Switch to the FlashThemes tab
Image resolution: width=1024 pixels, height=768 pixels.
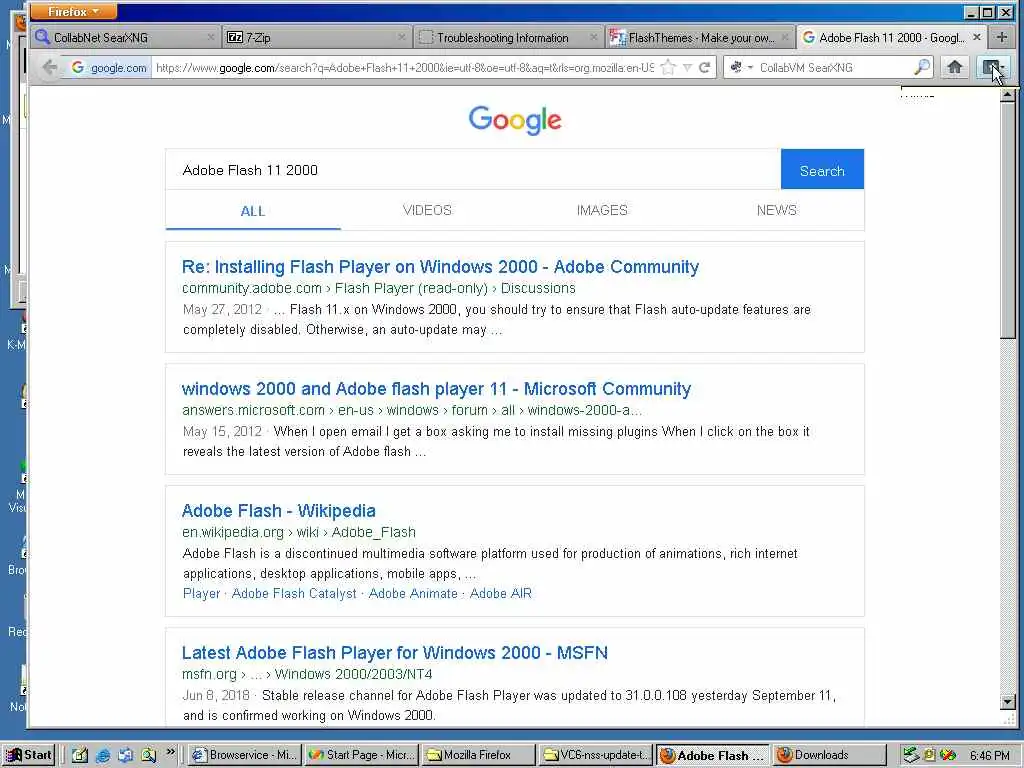[699, 37]
